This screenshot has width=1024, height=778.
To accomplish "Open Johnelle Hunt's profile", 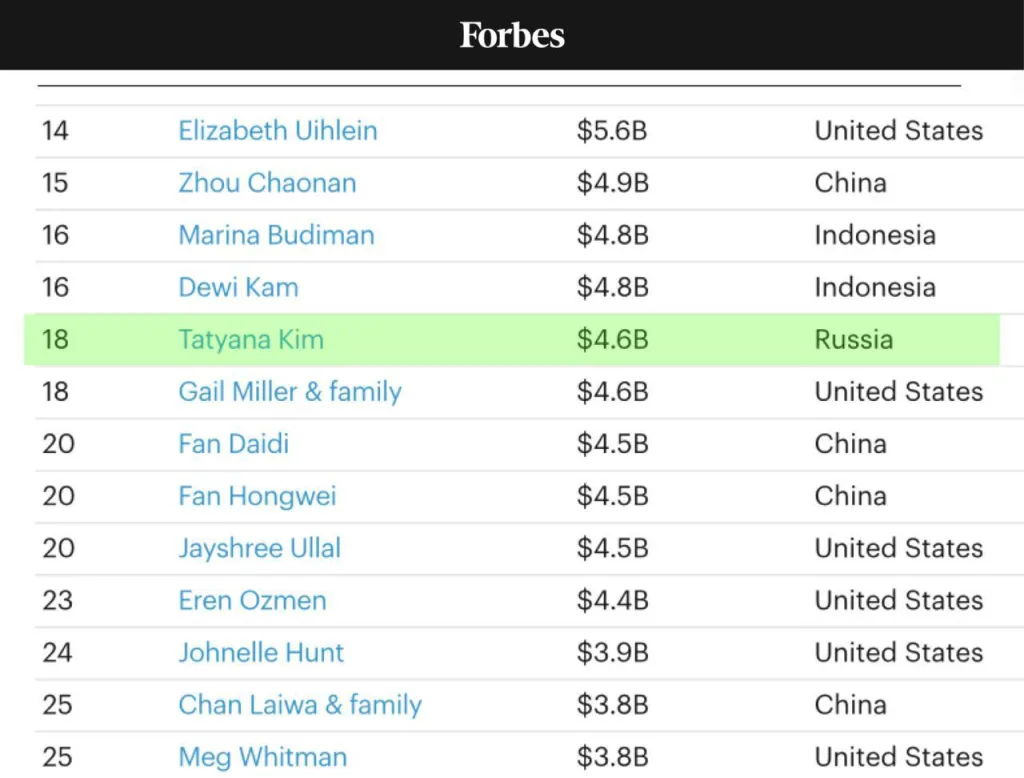I will click(x=261, y=652).
